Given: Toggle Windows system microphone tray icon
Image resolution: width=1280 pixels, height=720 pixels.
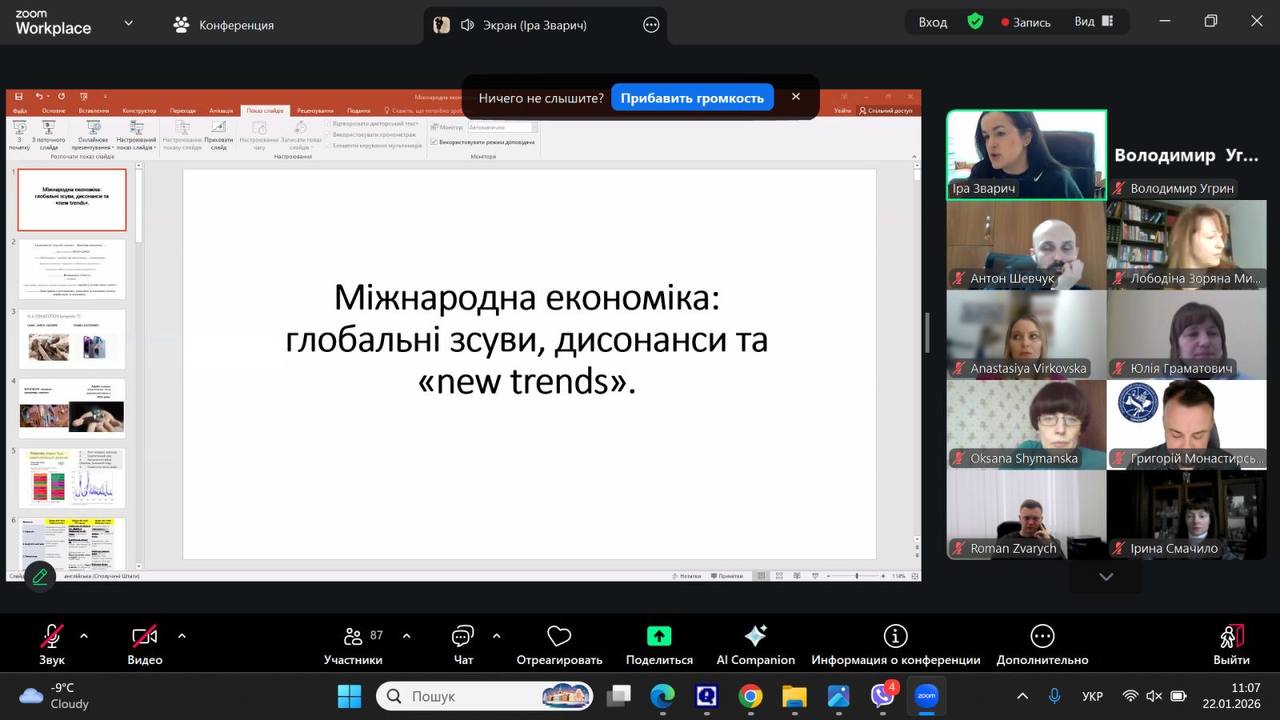Looking at the screenshot, I should [x=1054, y=696].
